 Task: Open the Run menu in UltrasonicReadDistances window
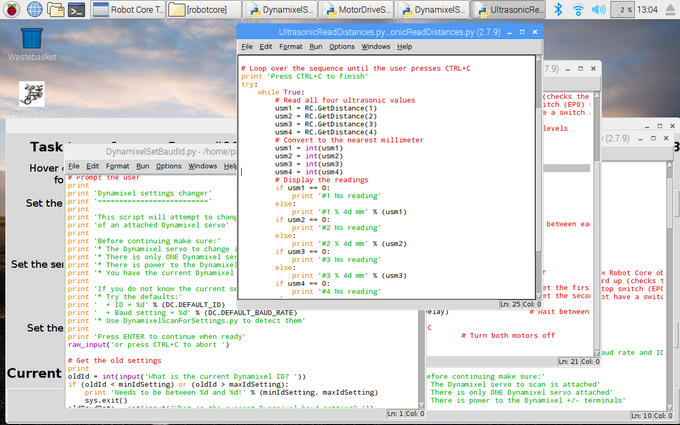pyautogui.click(x=315, y=46)
